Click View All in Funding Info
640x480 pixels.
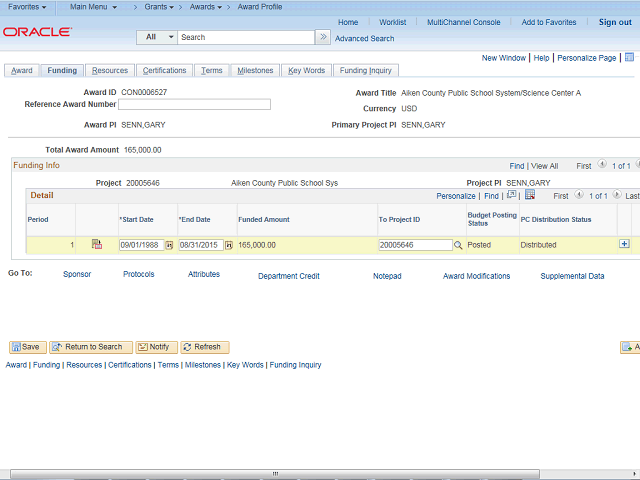pyautogui.click(x=544, y=166)
